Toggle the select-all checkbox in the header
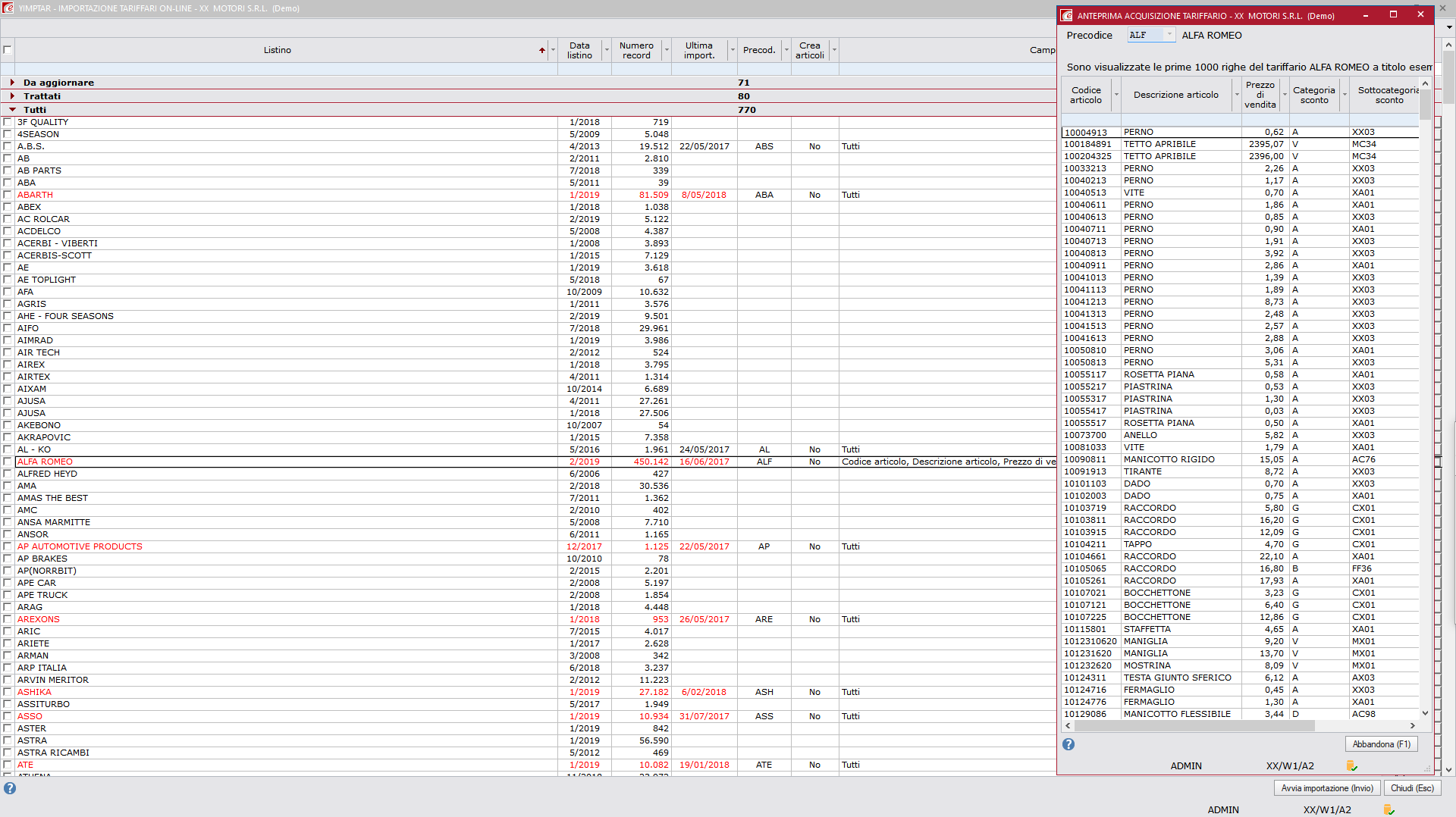The image size is (1456, 817). (8, 50)
